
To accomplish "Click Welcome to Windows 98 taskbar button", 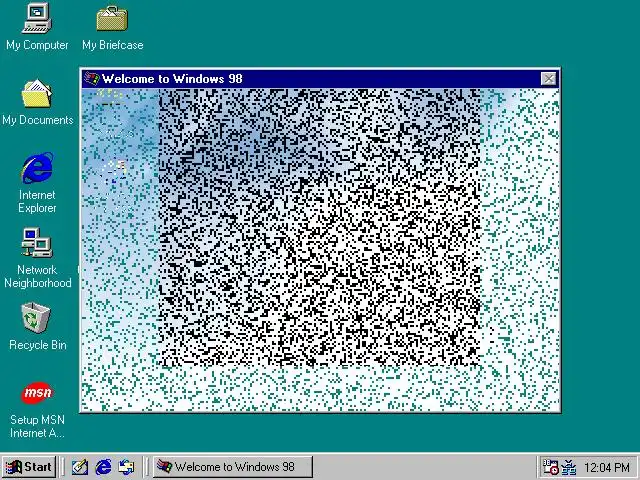I will [233, 467].
